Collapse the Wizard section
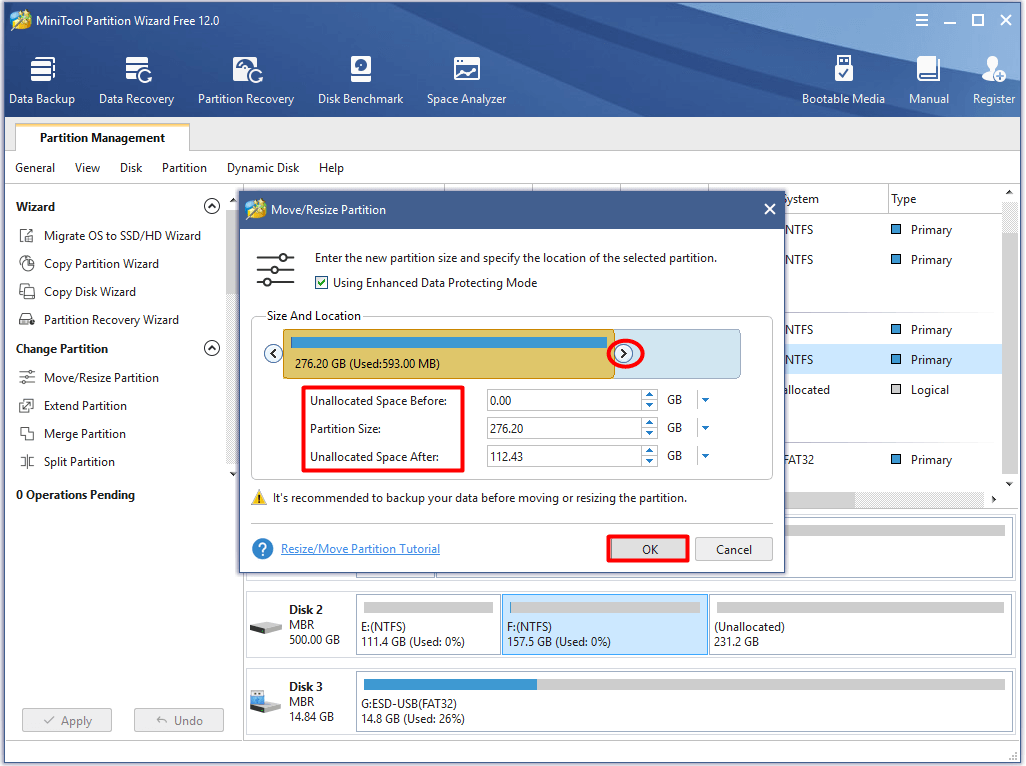This screenshot has height=766, width=1026. [211, 207]
